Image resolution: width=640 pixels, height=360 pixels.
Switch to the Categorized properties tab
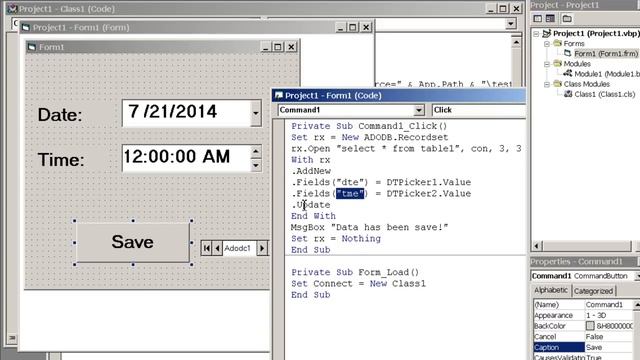[593, 291]
